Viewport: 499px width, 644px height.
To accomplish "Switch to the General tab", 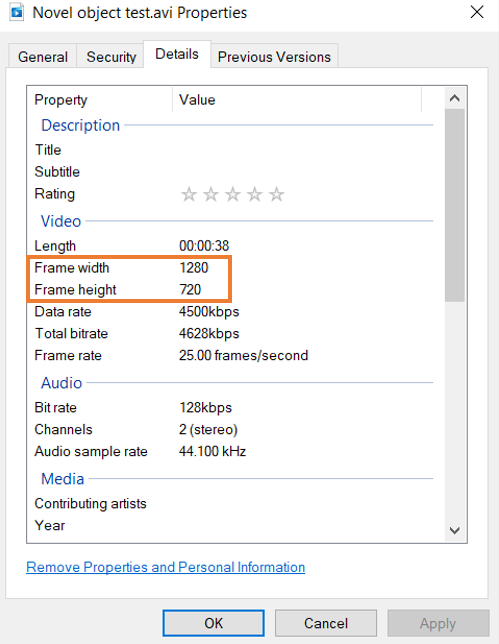I will tap(43, 57).
